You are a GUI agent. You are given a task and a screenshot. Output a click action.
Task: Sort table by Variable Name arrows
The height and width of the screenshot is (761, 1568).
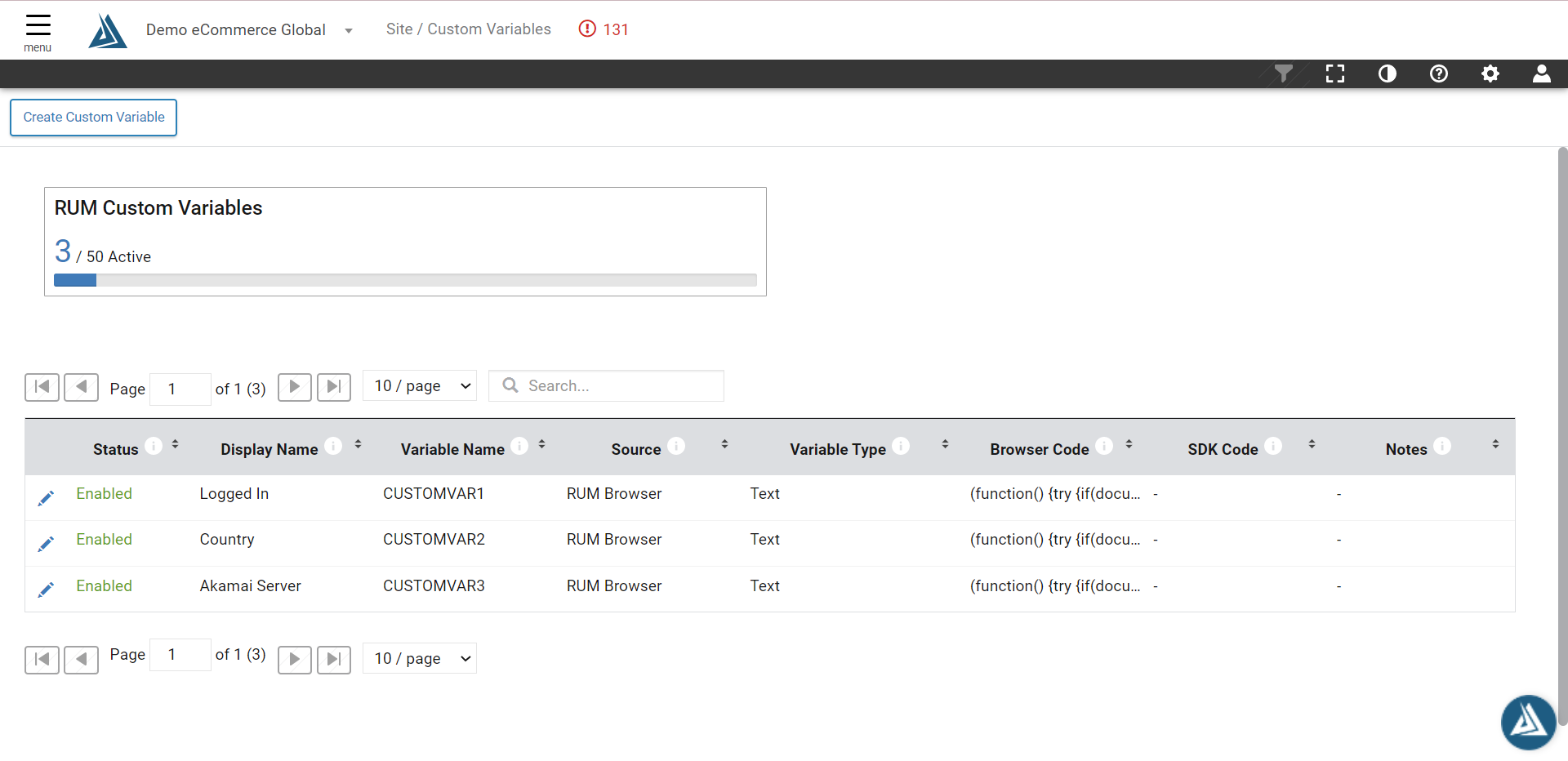coord(541,444)
